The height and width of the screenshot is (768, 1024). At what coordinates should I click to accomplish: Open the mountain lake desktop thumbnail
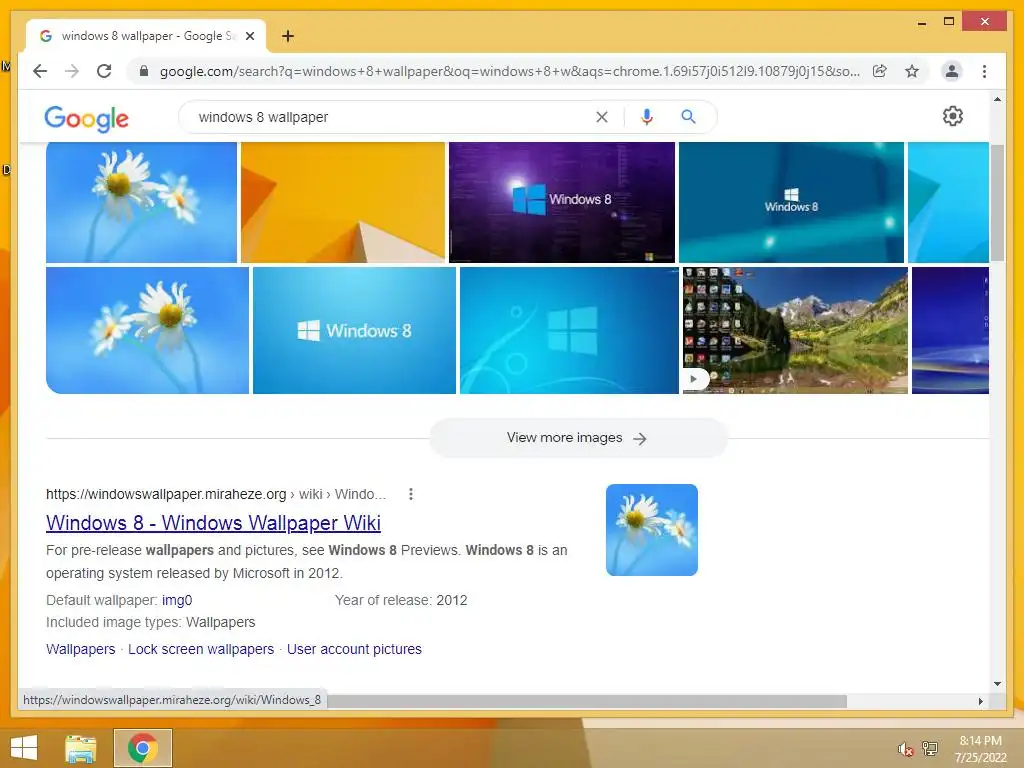(x=795, y=330)
